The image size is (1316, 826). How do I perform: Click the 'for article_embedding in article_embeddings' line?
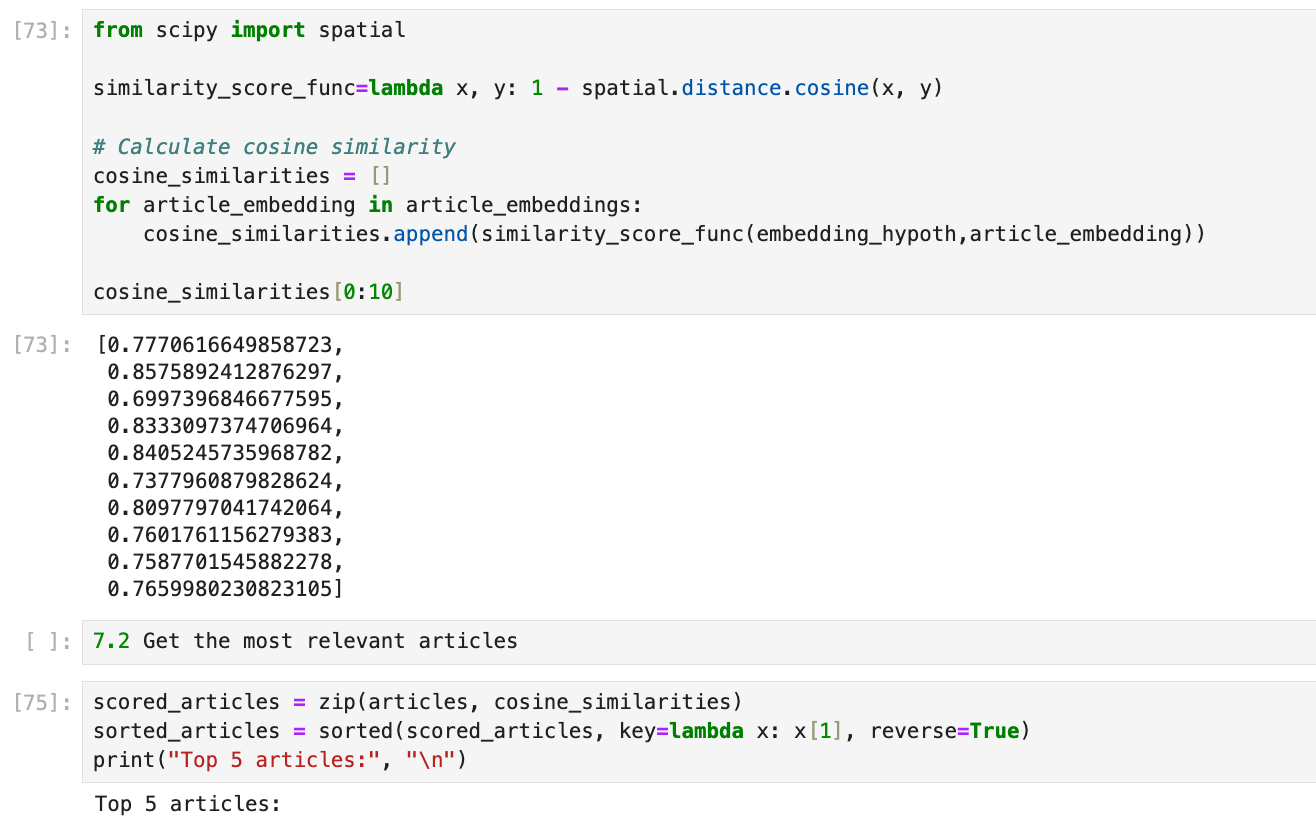coord(367,205)
